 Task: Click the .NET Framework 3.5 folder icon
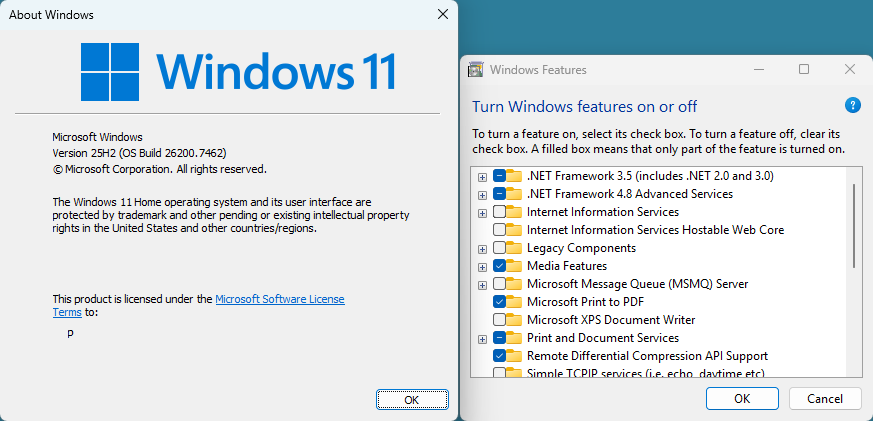pos(514,177)
